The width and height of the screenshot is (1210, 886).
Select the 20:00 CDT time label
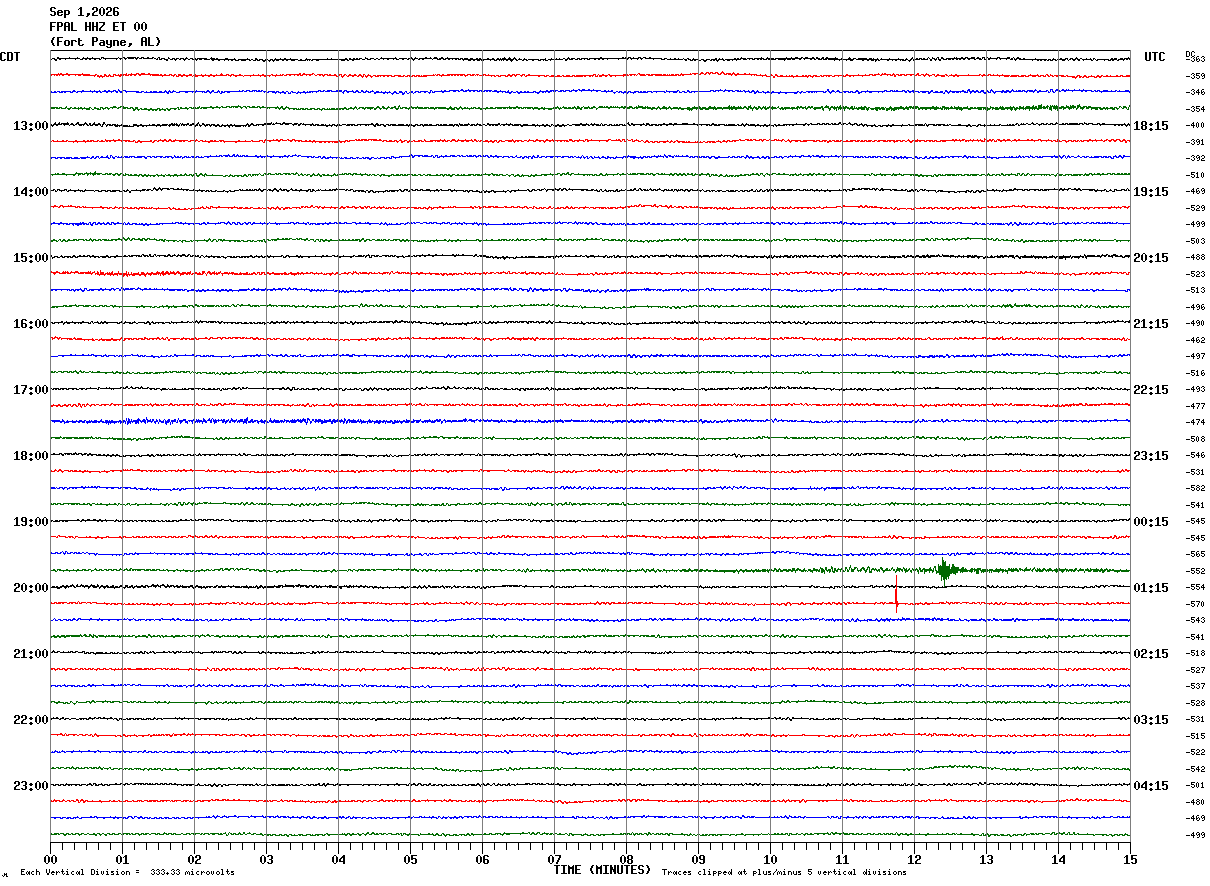31,588
